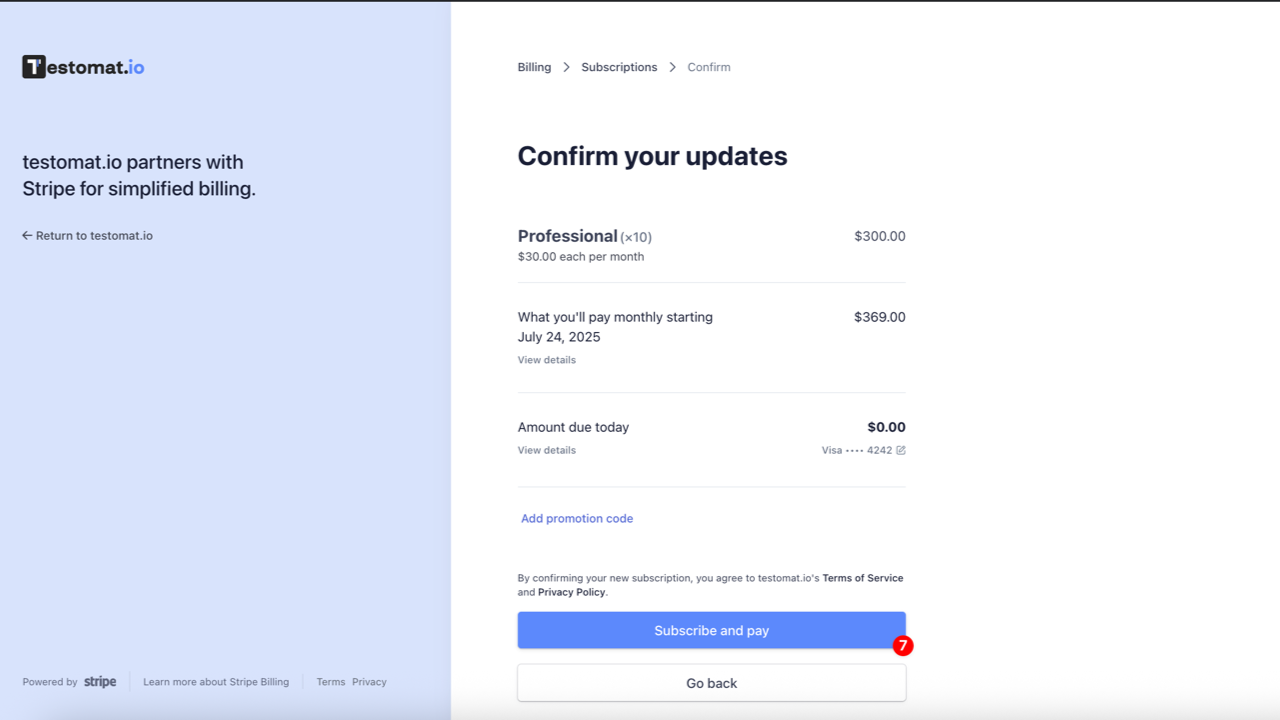The height and width of the screenshot is (720, 1280).
Task: Open the Subscriptions breadcrumb
Action: (x=619, y=67)
